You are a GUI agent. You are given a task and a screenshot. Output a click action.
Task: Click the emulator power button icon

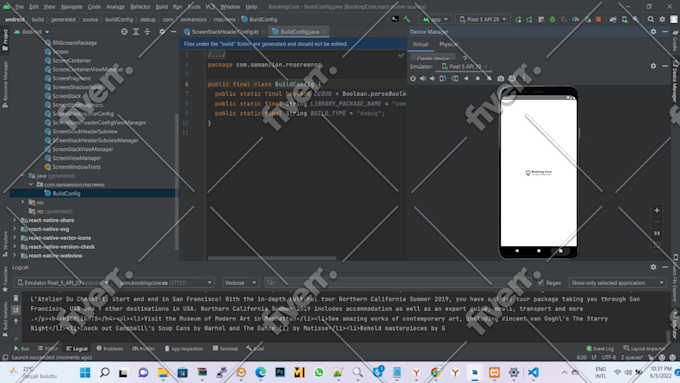pyautogui.click(x=413, y=79)
